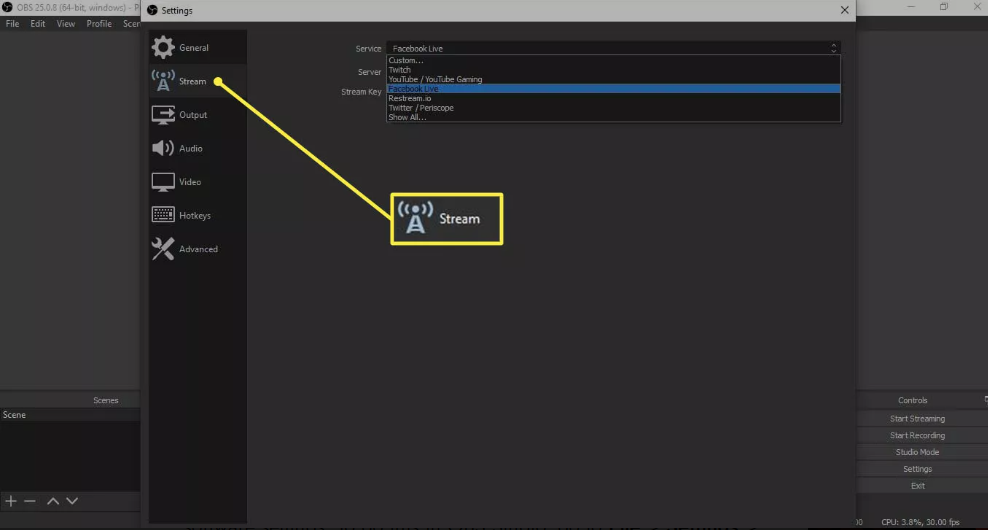Add a new scene with plus icon
This screenshot has height=530, width=988.
[x=11, y=501]
